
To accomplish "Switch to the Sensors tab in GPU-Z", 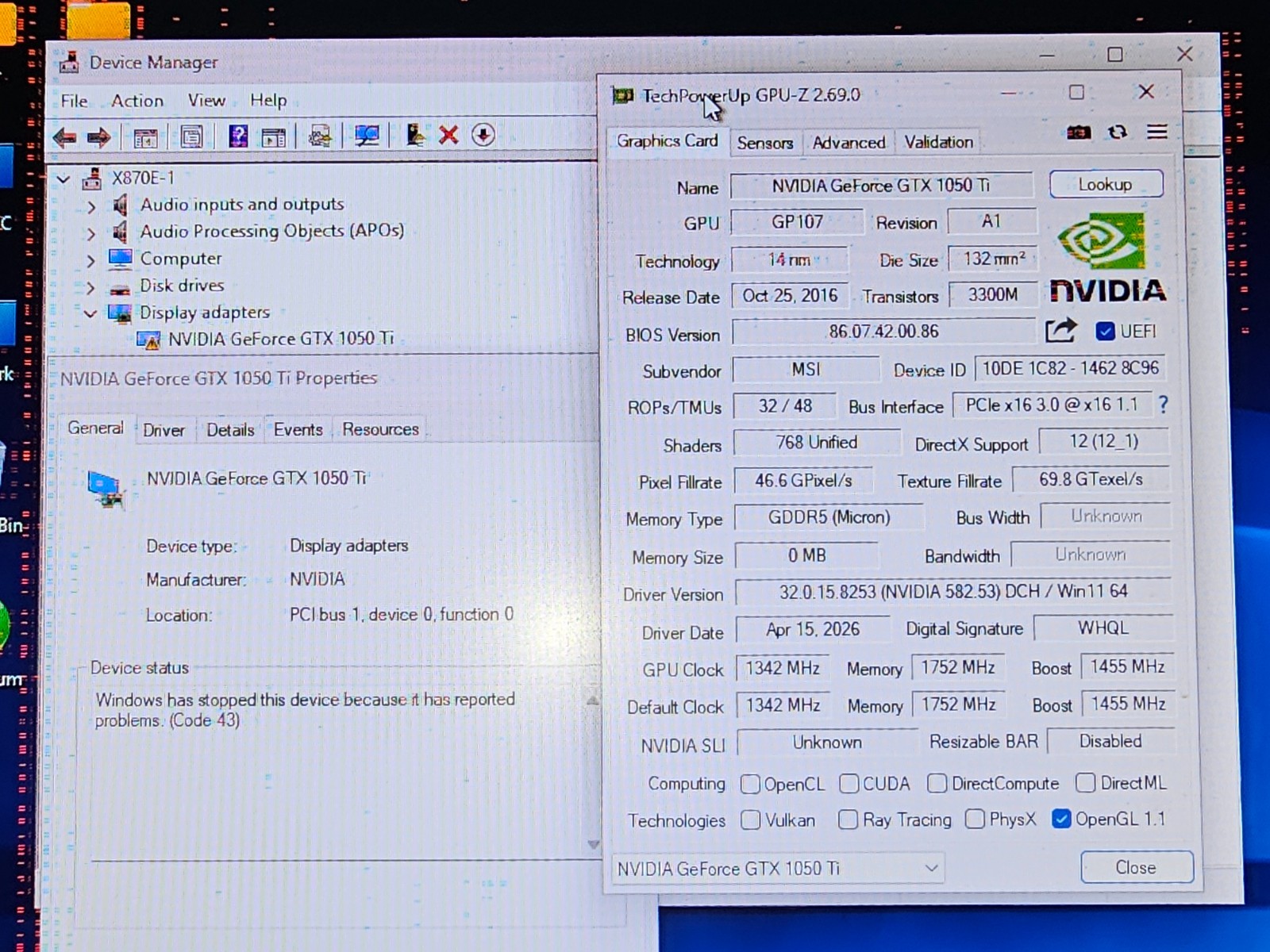I will click(765, 143).
